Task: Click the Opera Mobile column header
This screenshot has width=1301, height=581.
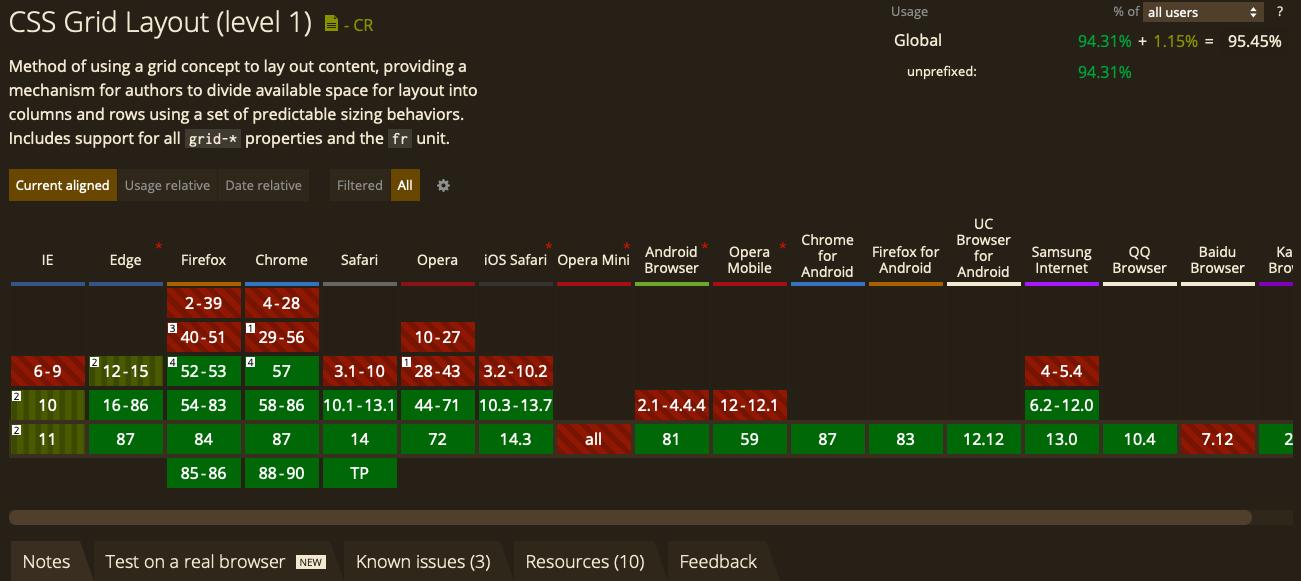Action: pyautogui.click(x=749, y=260)
